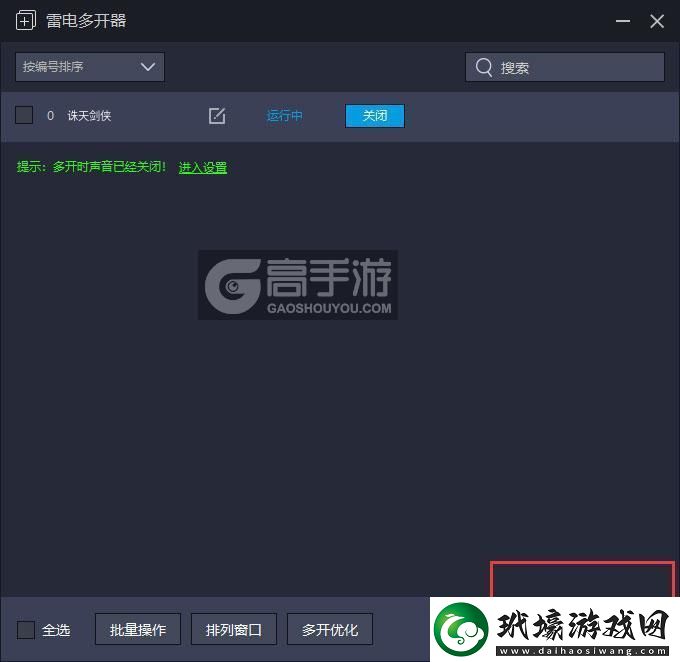Open the 按编号排序 sort dropdown

click(x=90, y=67)
